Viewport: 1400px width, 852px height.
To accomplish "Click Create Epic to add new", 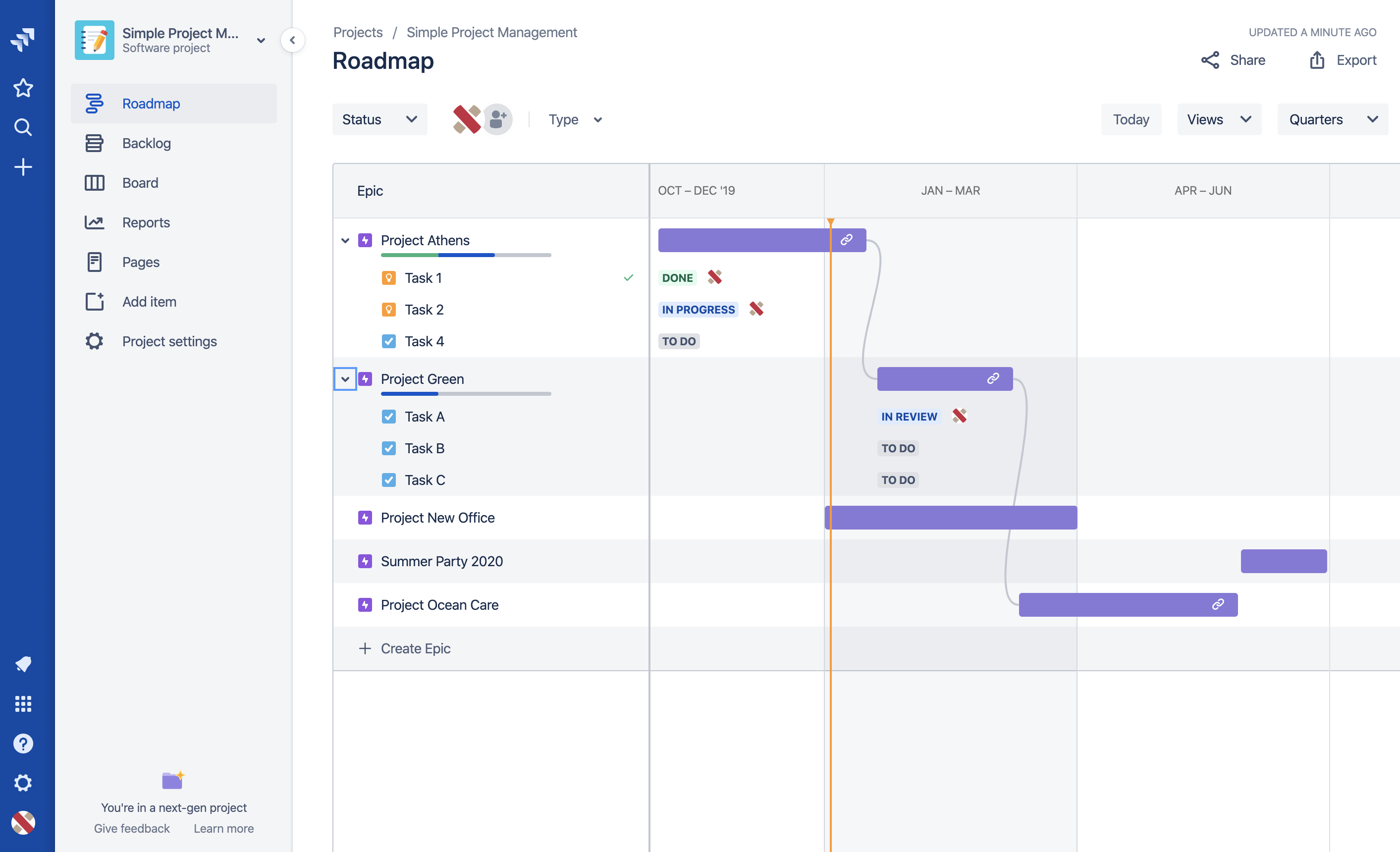I will tap(415, 647).
